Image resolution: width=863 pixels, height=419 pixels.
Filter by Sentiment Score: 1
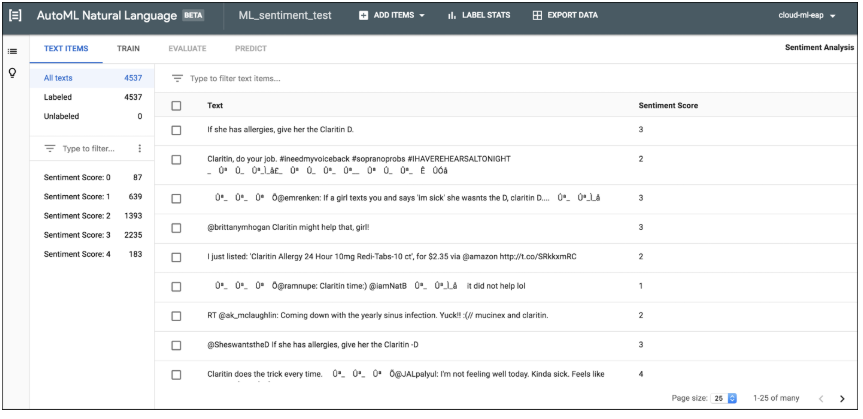point(92,197)
